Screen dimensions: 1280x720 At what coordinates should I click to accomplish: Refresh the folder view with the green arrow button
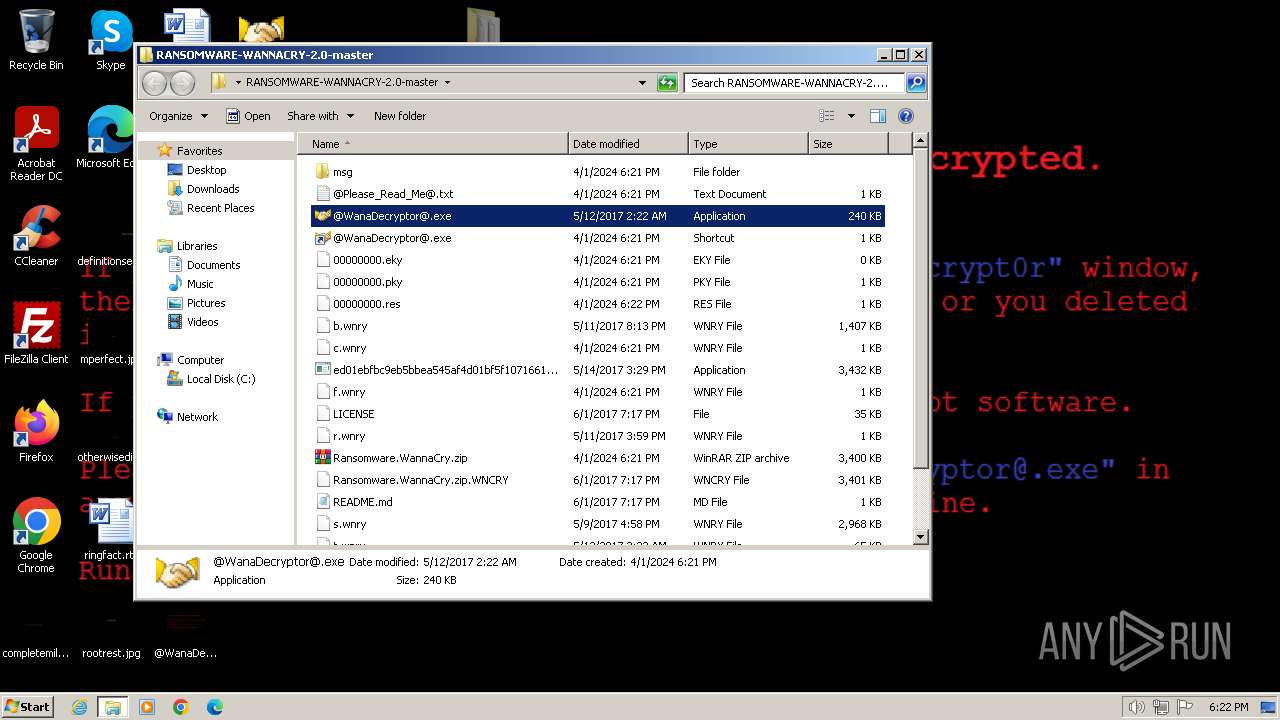(x=667, y=83)
